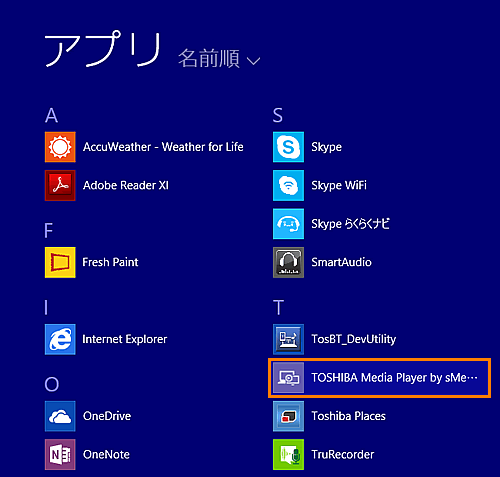Click the letter O group header
The height and width of the screenshot is (477, 500).
[52, 384]
